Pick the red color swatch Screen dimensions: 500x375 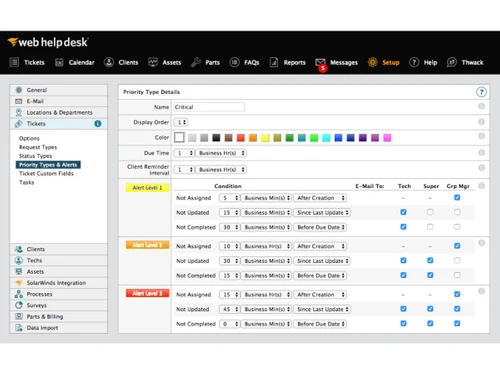241,138
